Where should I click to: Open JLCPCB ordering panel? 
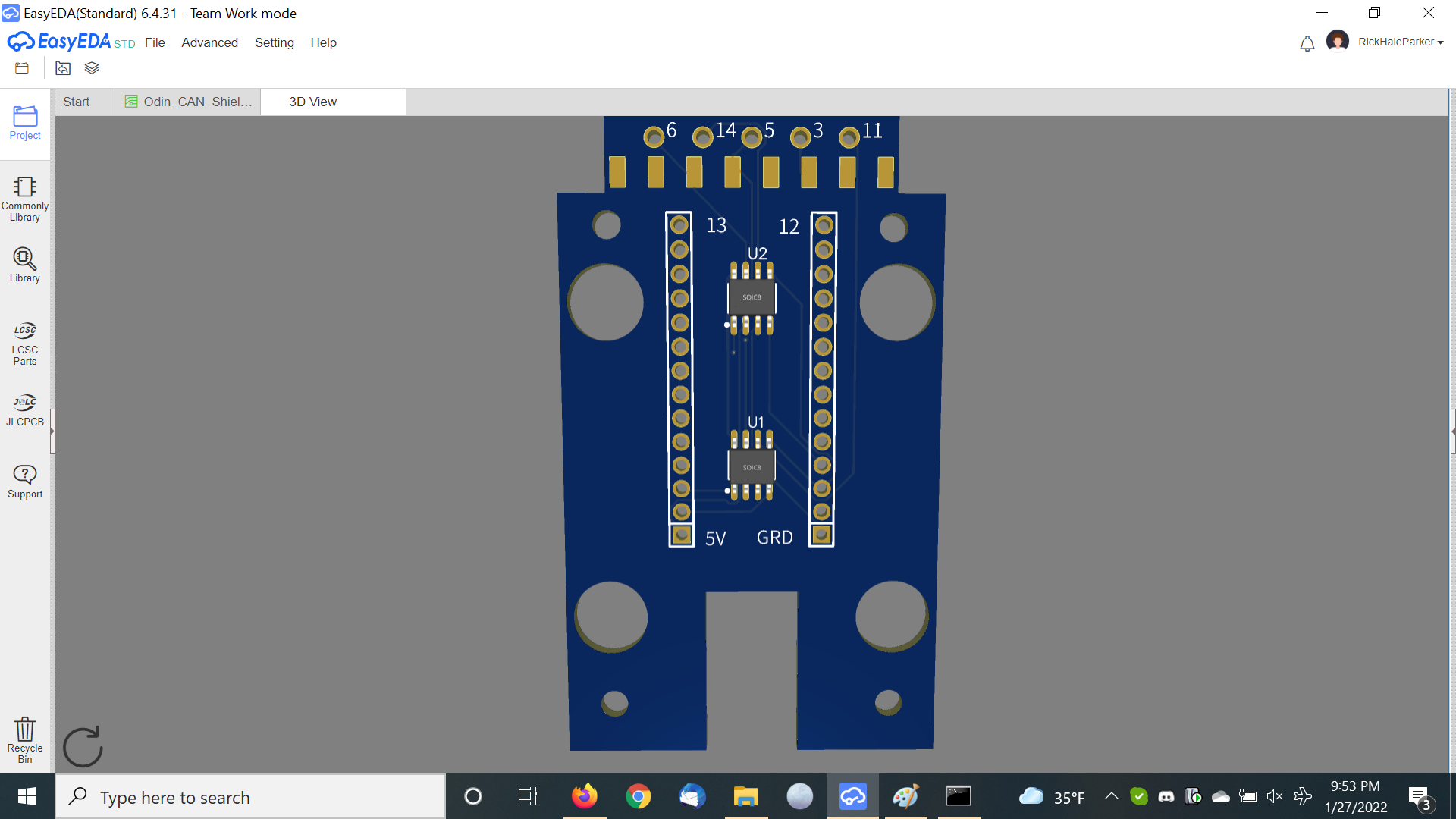tap(25, 410)
